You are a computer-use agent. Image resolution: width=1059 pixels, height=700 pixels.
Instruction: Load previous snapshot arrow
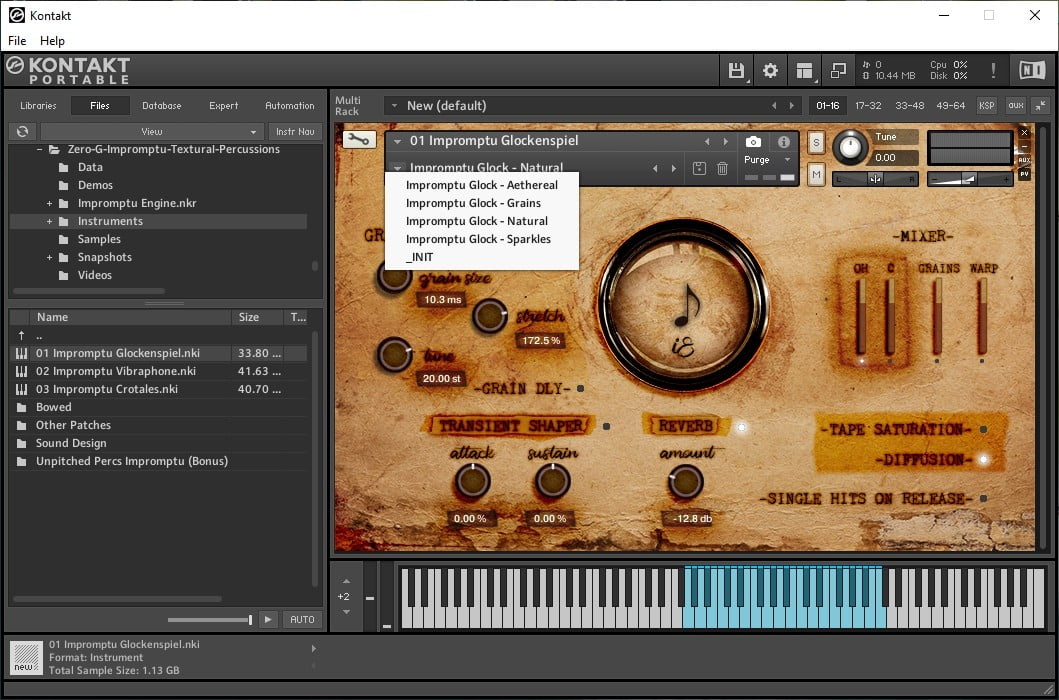654,168
